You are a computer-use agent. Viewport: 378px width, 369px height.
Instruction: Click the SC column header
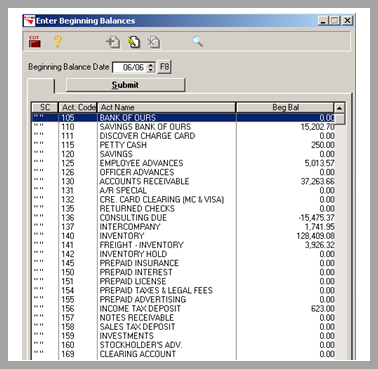45,107
